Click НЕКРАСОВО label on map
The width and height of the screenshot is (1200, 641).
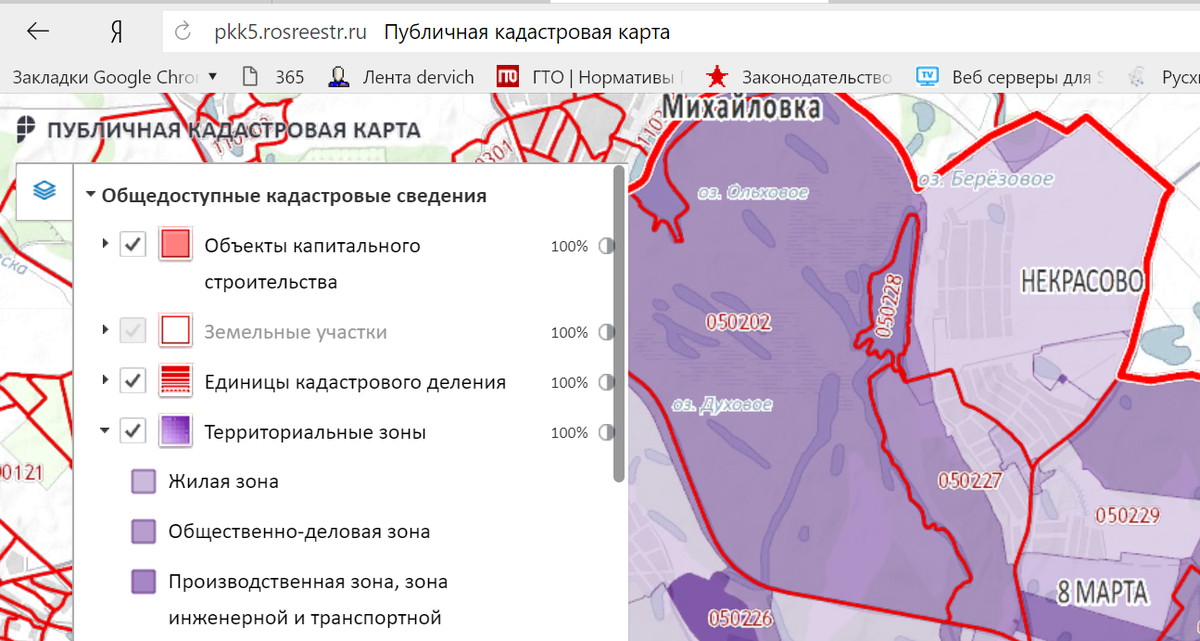coord(1081,281)
